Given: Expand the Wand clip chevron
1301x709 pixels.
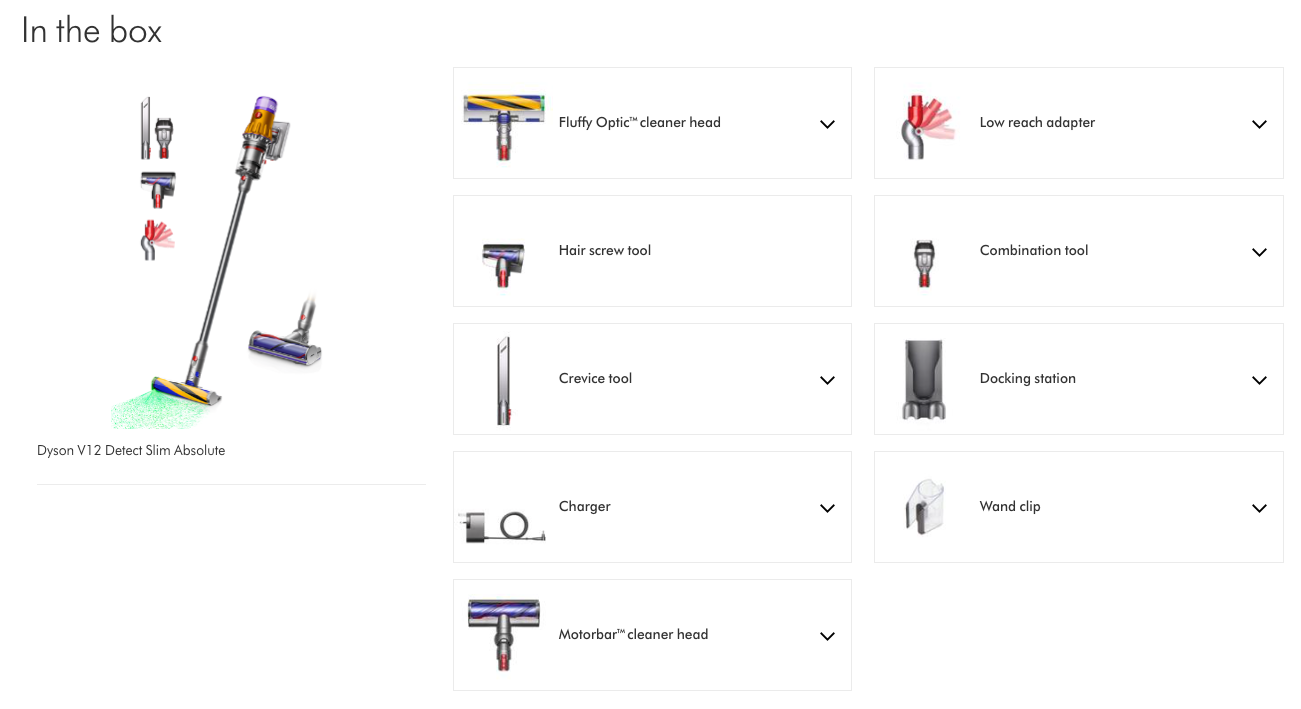Looking at the screenshot, I should (1259, 508).
